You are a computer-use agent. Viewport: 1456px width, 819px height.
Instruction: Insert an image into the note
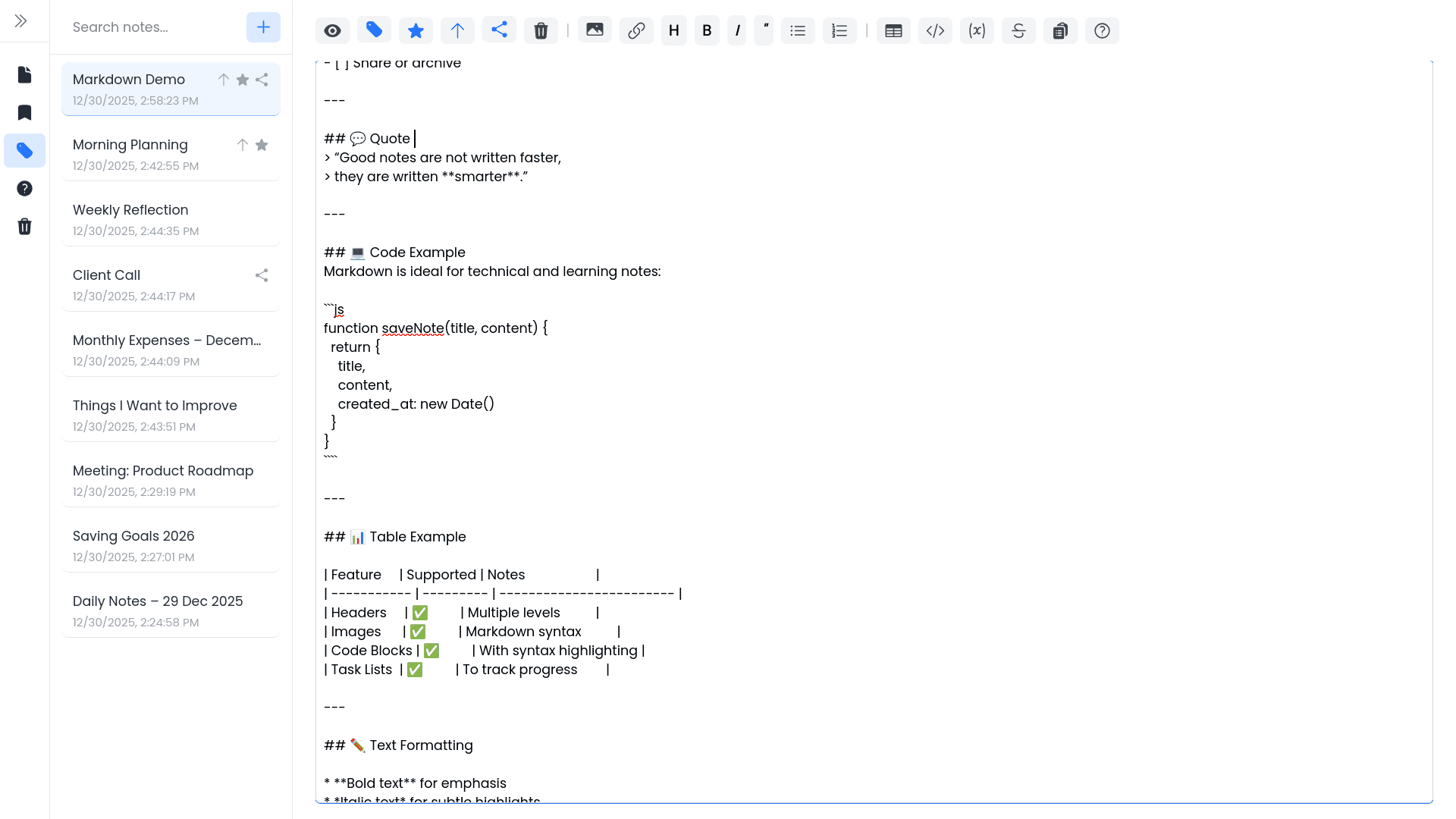[x=595, y=30]
